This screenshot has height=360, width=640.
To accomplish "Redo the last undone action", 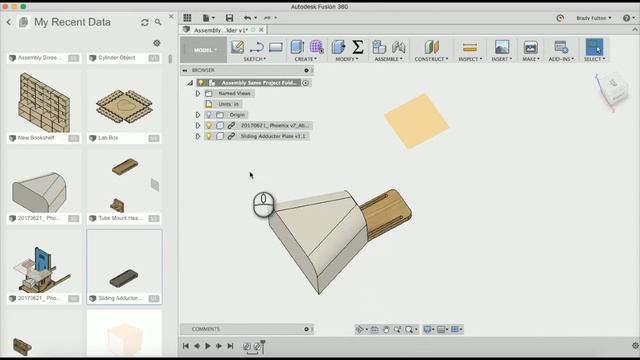I will pos(267,18).
